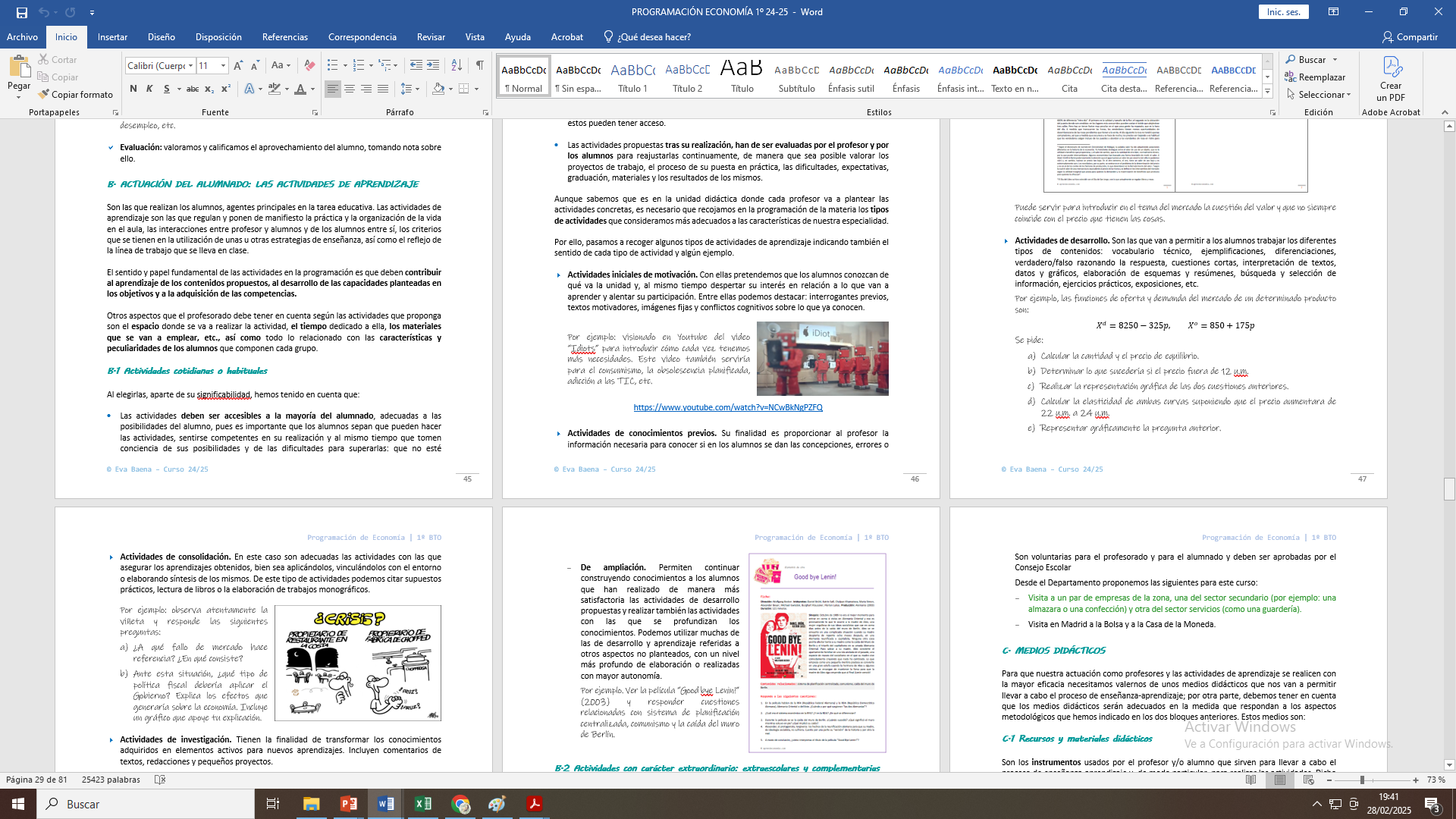The image size is (1456, 819).
Task: Save the document with the diskette icon
Action: click(x=21, y=12)
